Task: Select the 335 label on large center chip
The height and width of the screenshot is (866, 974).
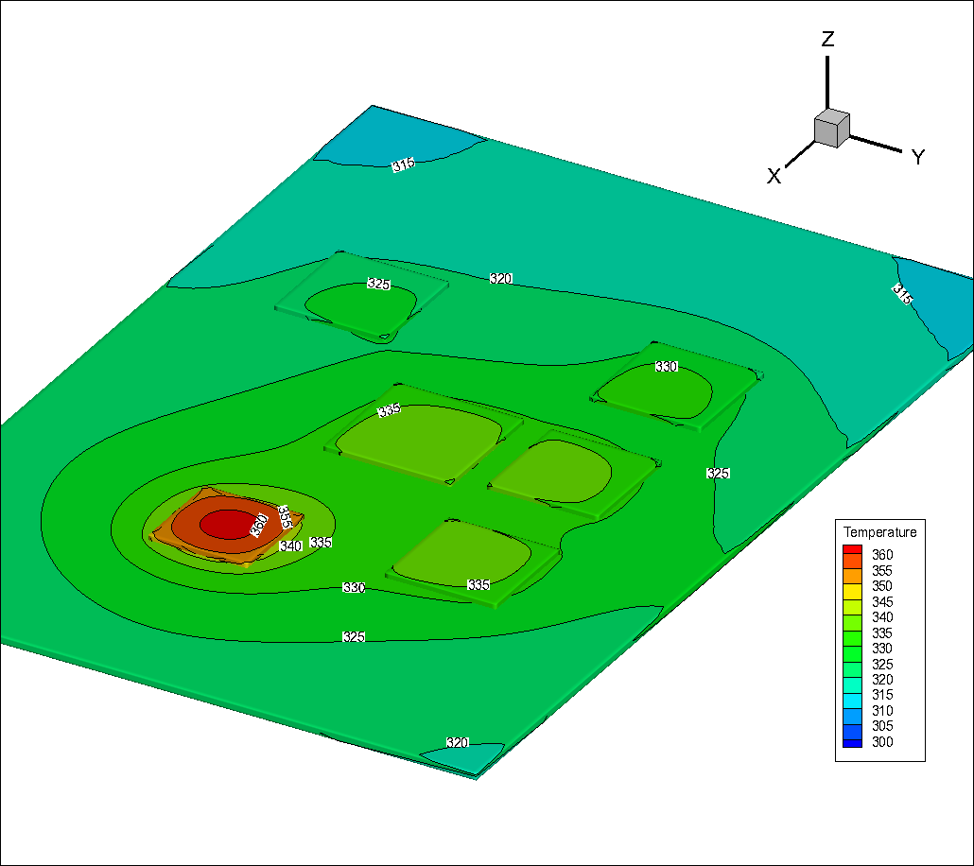Action: tap(389, 411)
